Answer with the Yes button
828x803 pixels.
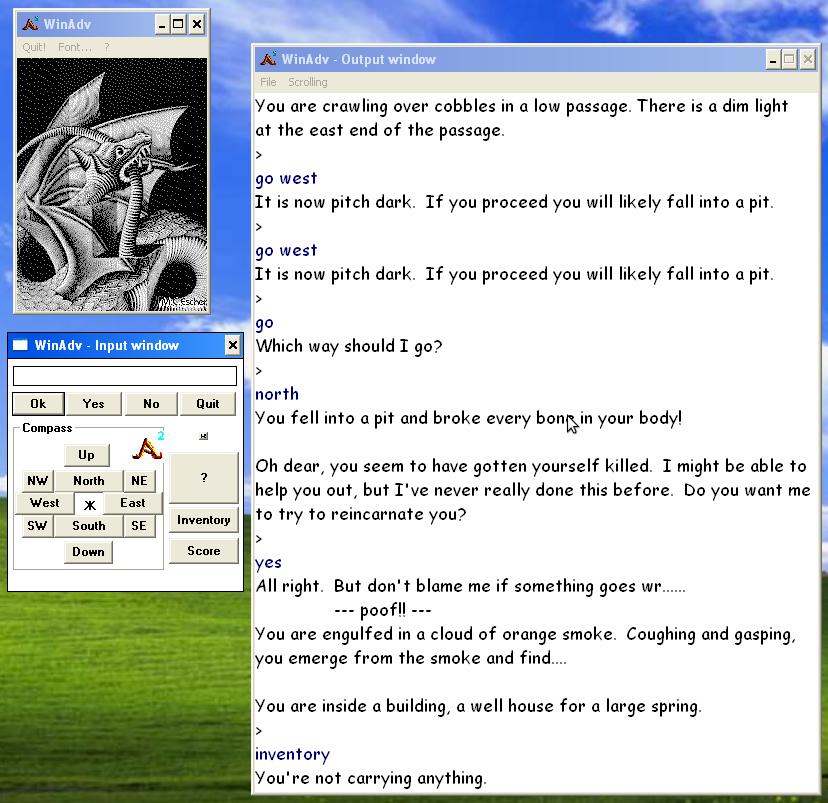coord(93,404)
